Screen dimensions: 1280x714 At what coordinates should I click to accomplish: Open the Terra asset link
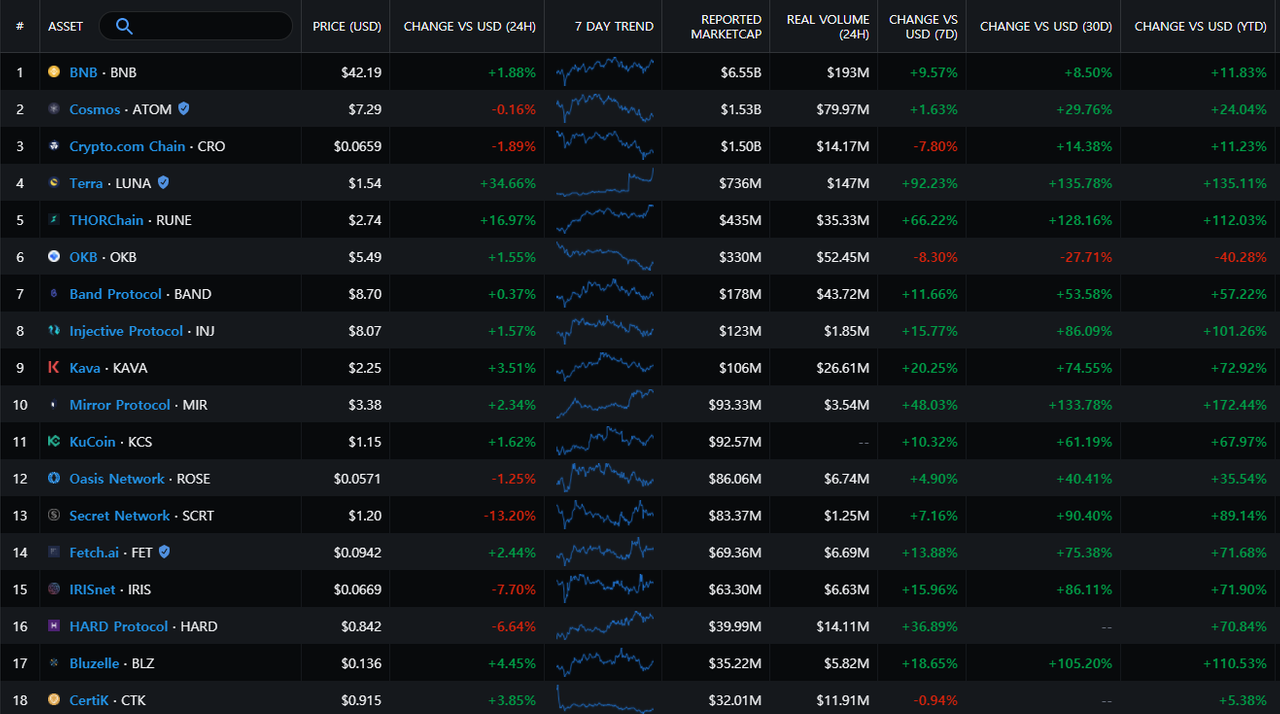pyautogui.click(x=86, y=183)
